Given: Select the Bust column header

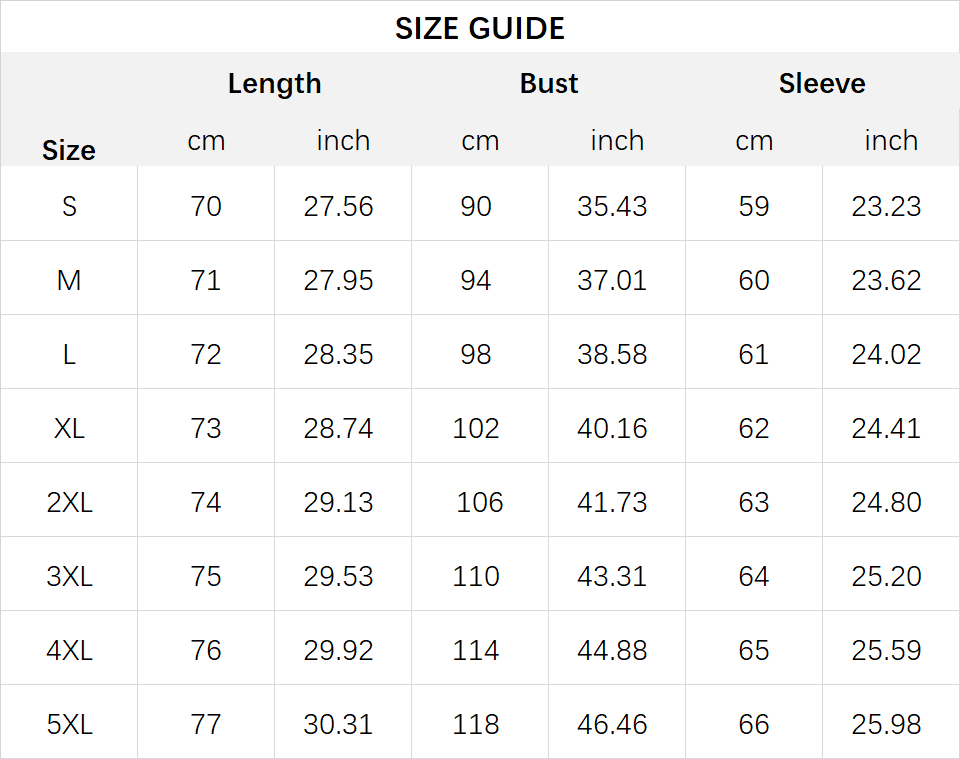Looking at the screenshot, I should [549, 83].
